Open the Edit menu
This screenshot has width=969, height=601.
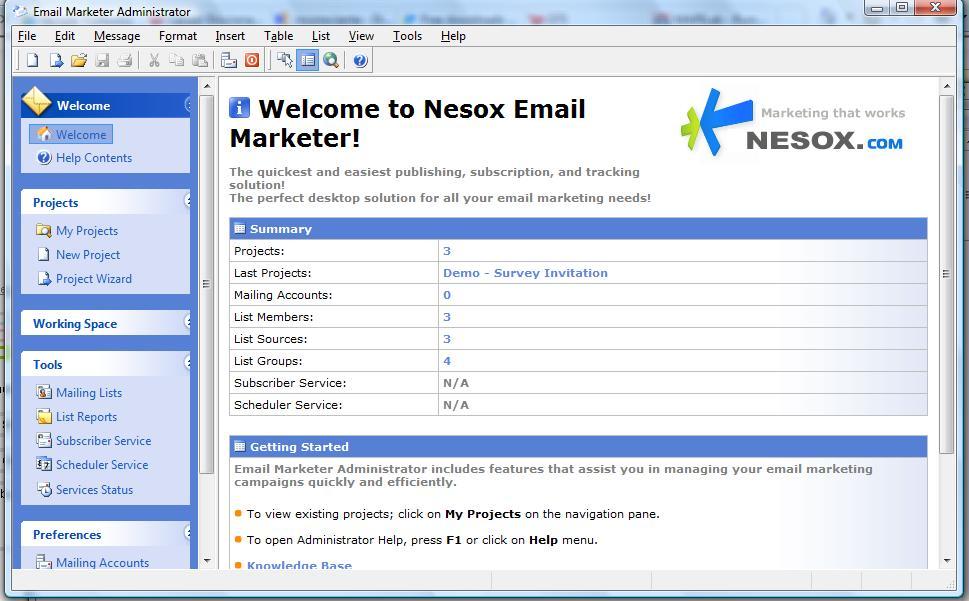tap(65, 36)
